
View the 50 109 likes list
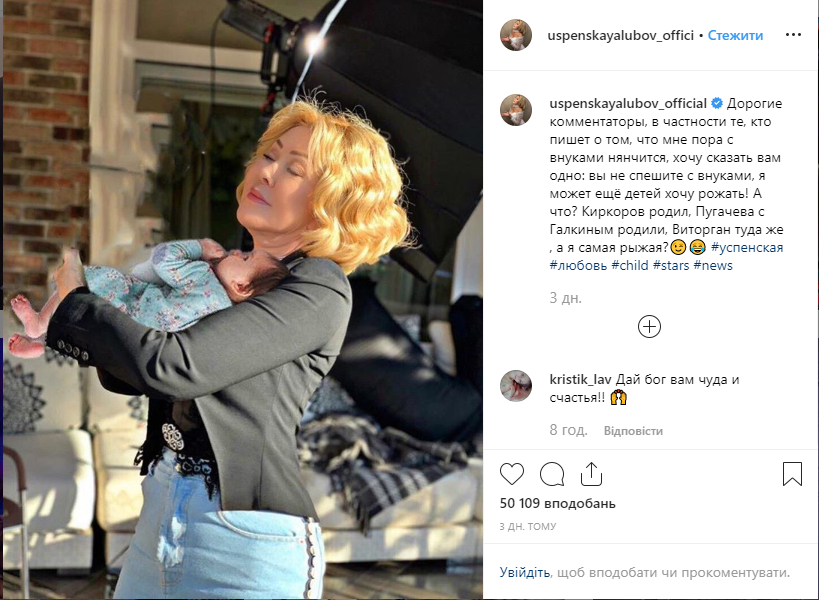coord(557,503)
